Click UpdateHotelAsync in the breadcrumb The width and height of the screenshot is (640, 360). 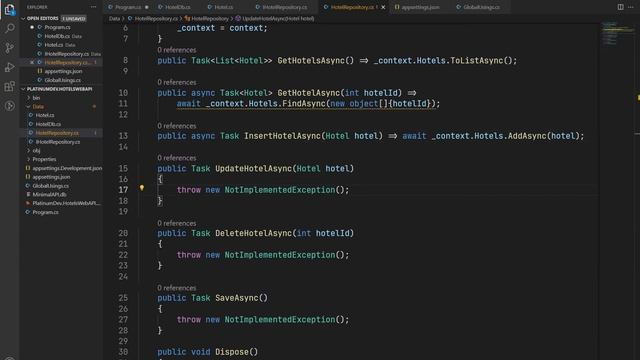click(278, 18)
